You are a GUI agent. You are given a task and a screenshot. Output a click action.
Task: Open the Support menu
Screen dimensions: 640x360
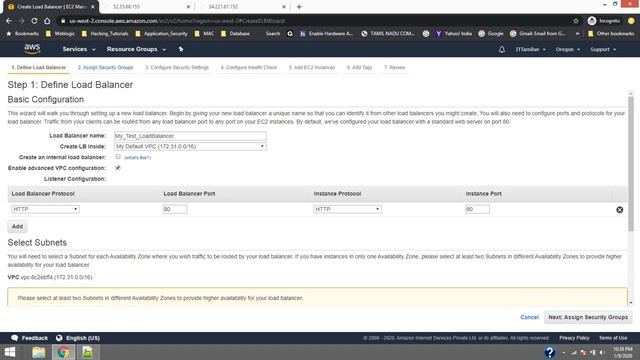[603, 49]
